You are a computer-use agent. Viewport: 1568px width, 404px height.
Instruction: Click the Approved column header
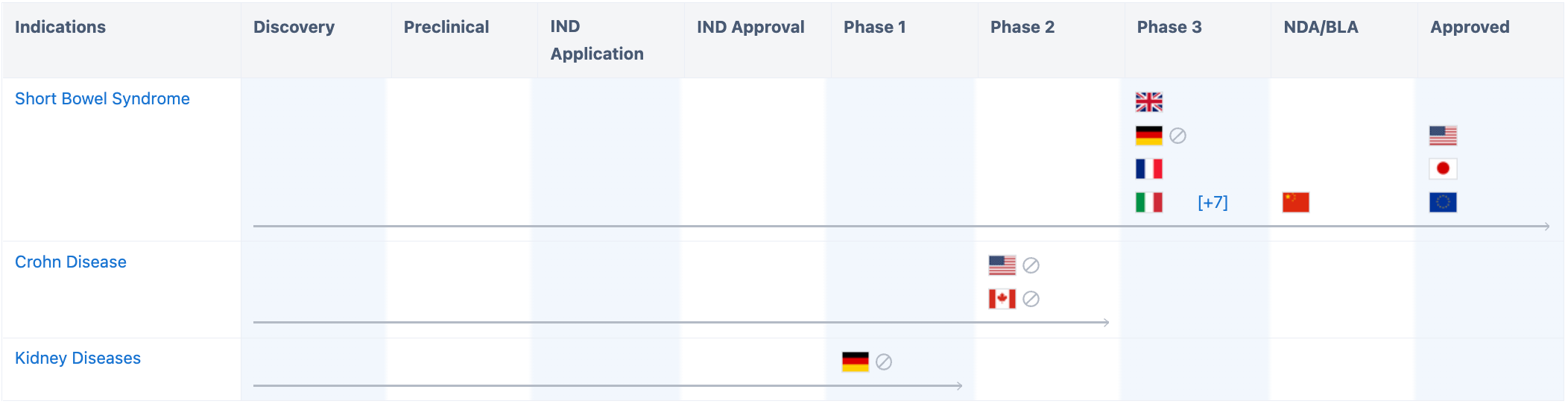1469,28
